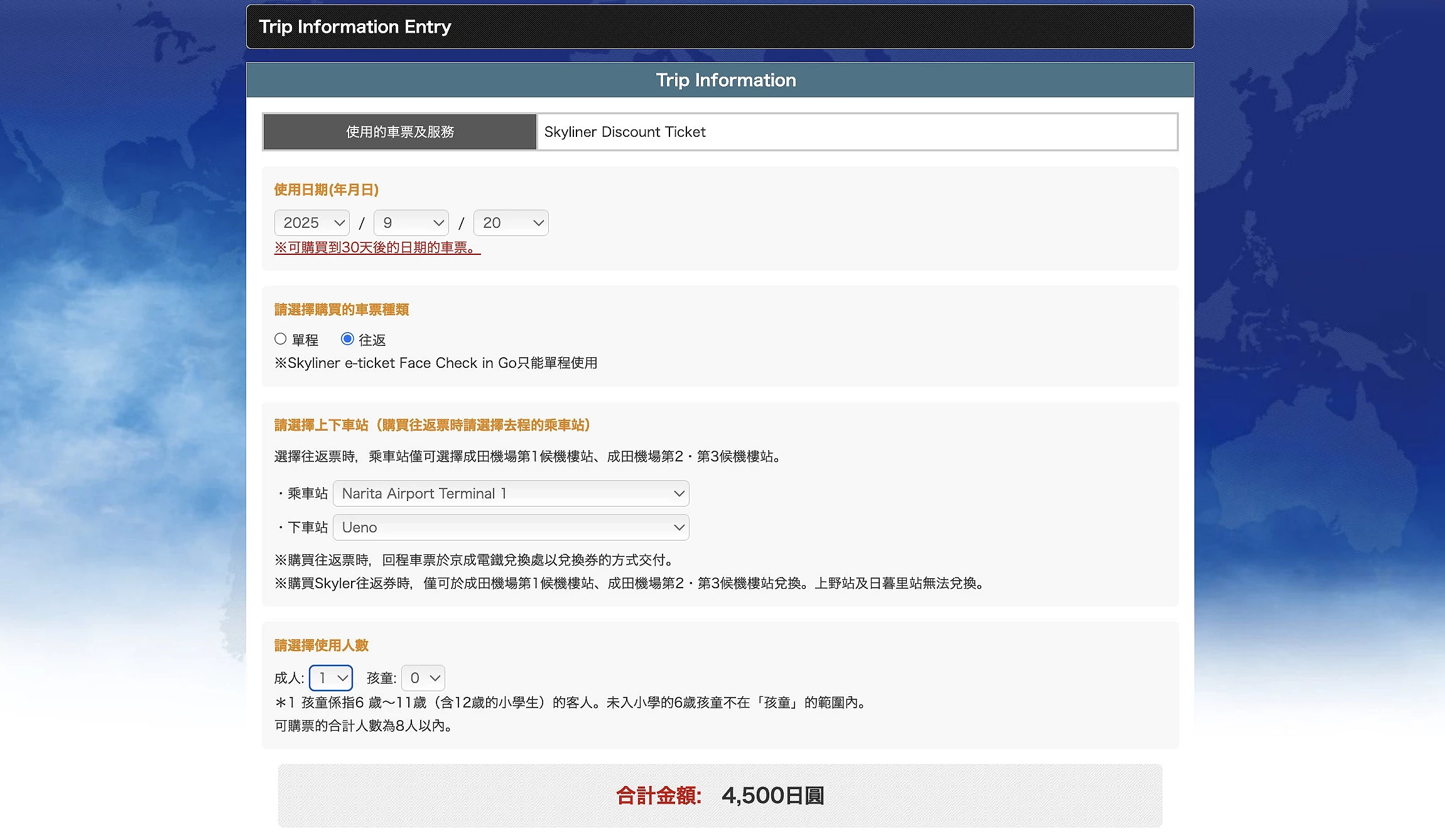Open the day dropdown showing 20
Image resolution: width=1445 pixels, height=840 pixels.
tap(511, 223)
